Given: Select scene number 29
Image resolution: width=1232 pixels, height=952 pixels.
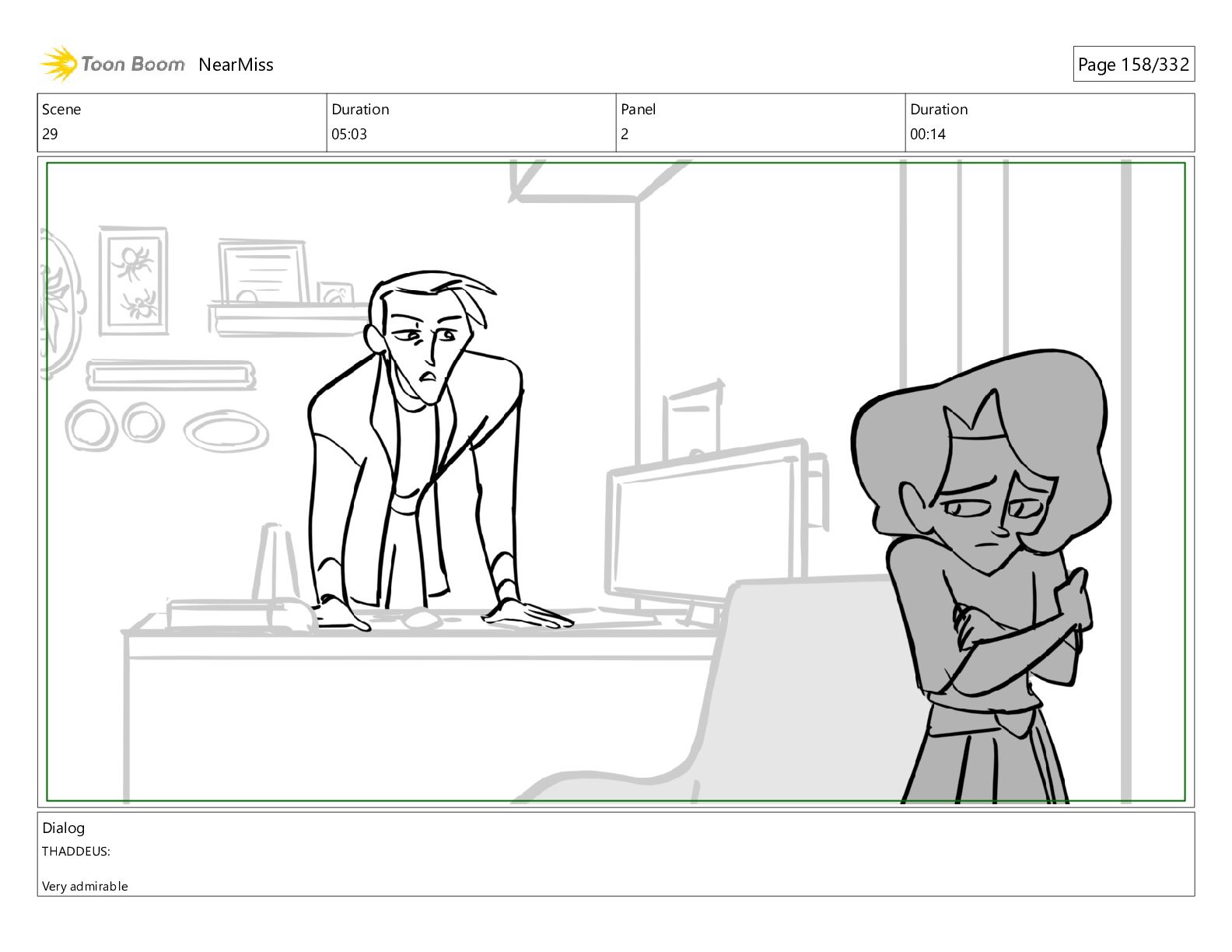Looking at the screenshot, I should [50, 134].
